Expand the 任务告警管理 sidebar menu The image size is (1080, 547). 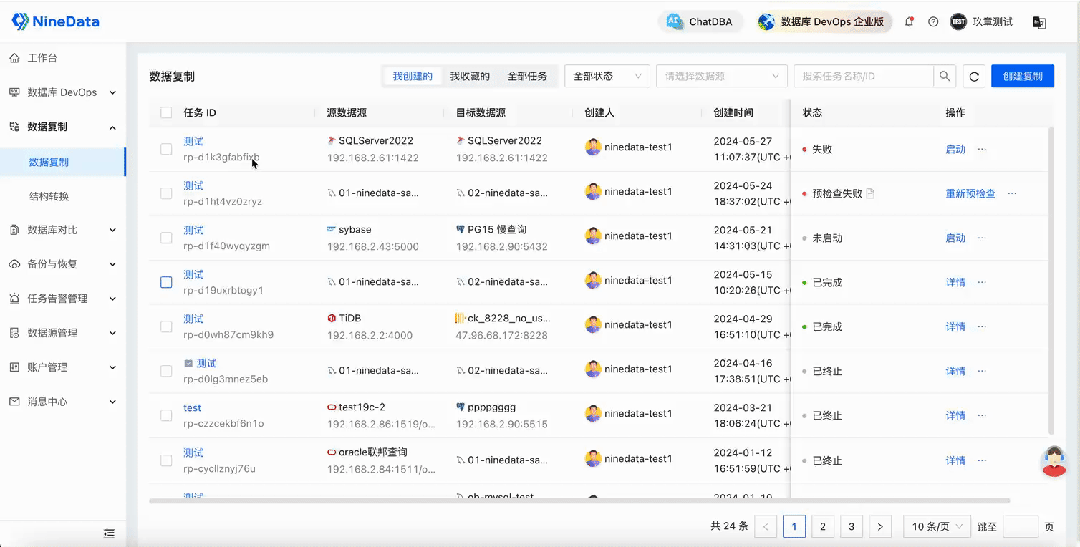click(x=62, y=299)
